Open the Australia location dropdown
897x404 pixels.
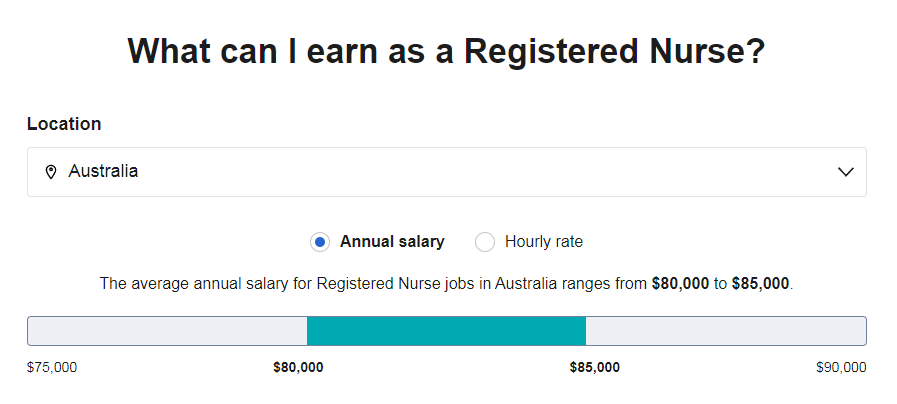point(447,172)
